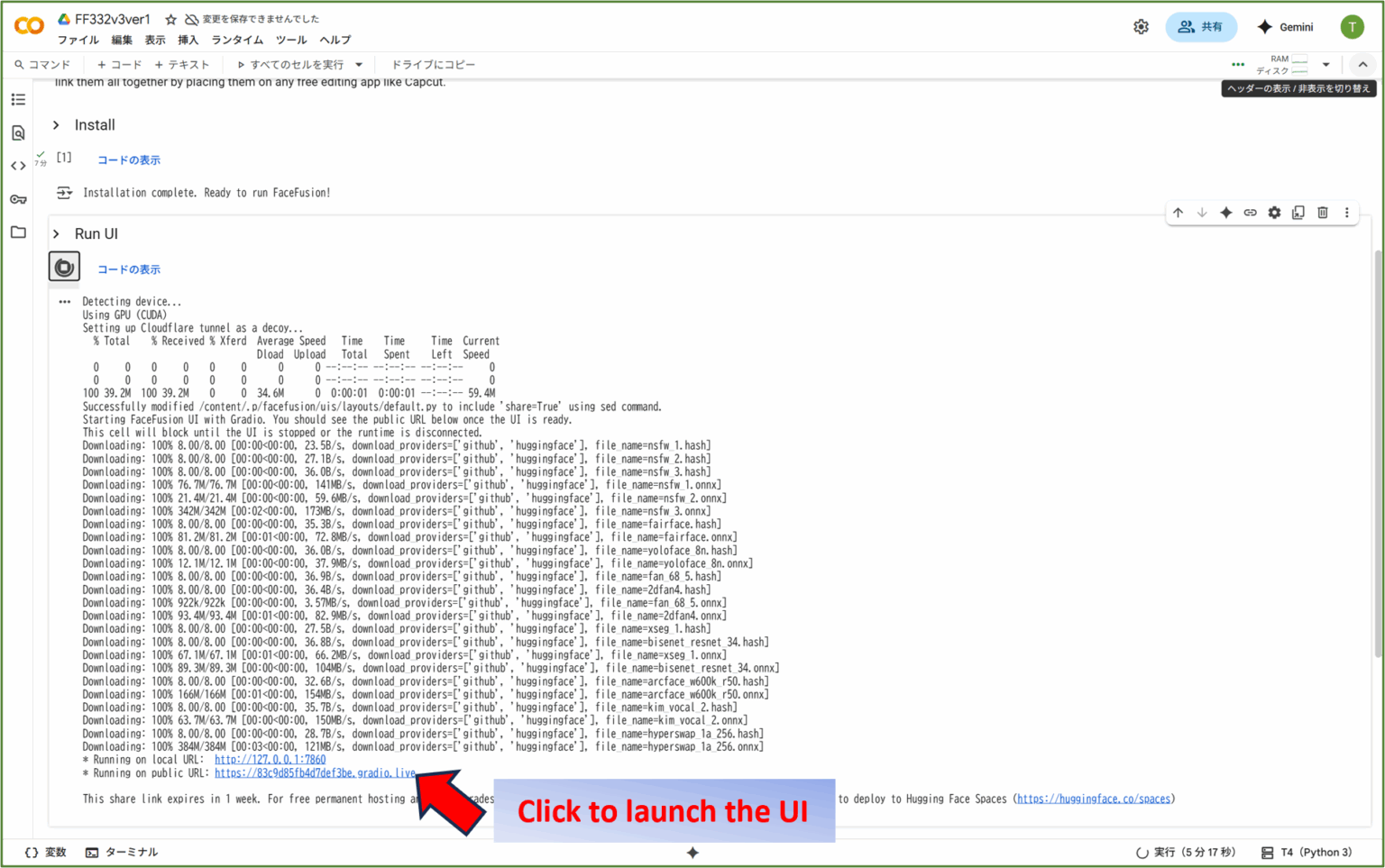1385x868 pixels.
Task: Open the ランタイム menu
Action: 237,40
